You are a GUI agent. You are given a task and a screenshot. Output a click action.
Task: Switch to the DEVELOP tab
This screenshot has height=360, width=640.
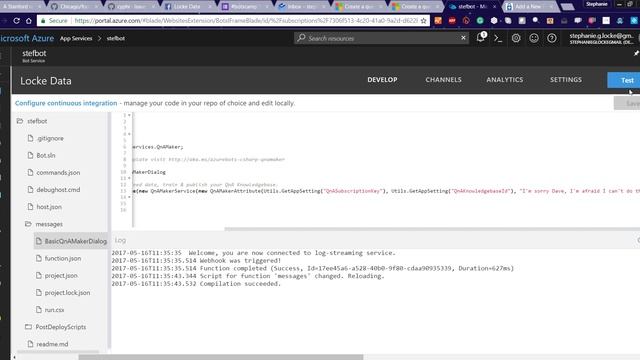pos(382,80)
